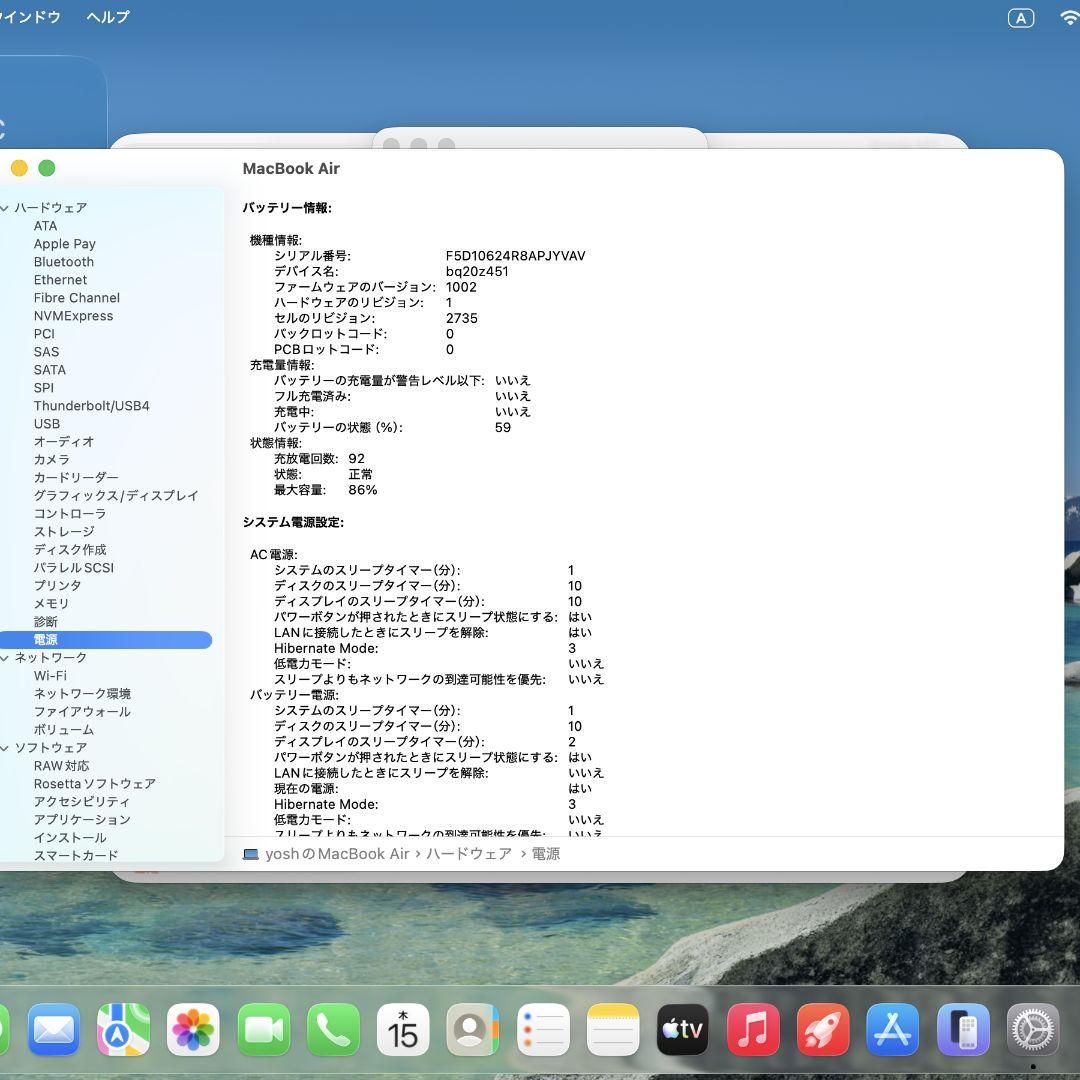Open System Settings from the Dock

click(1032, 1028)
